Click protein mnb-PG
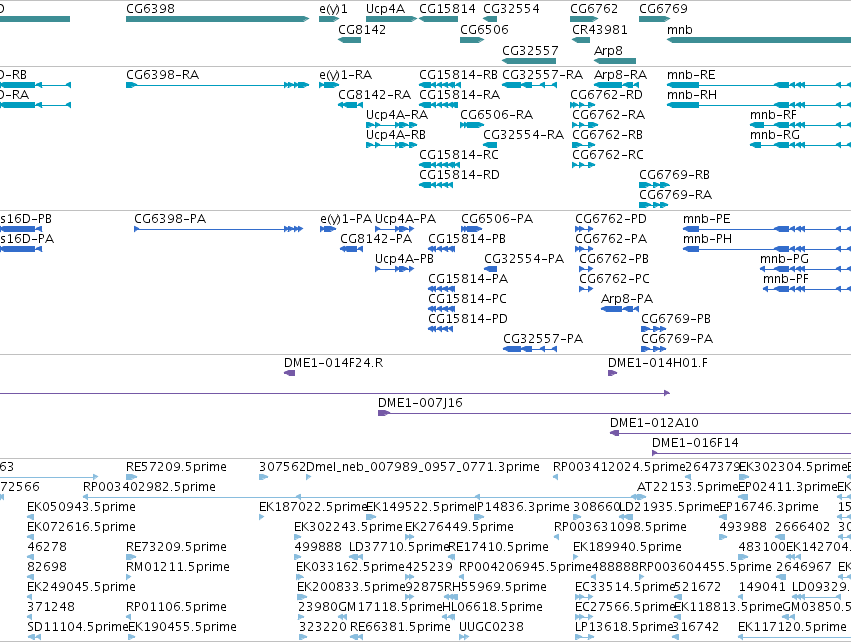The width and height of the screenshot is (851, 642). point(805,269)
